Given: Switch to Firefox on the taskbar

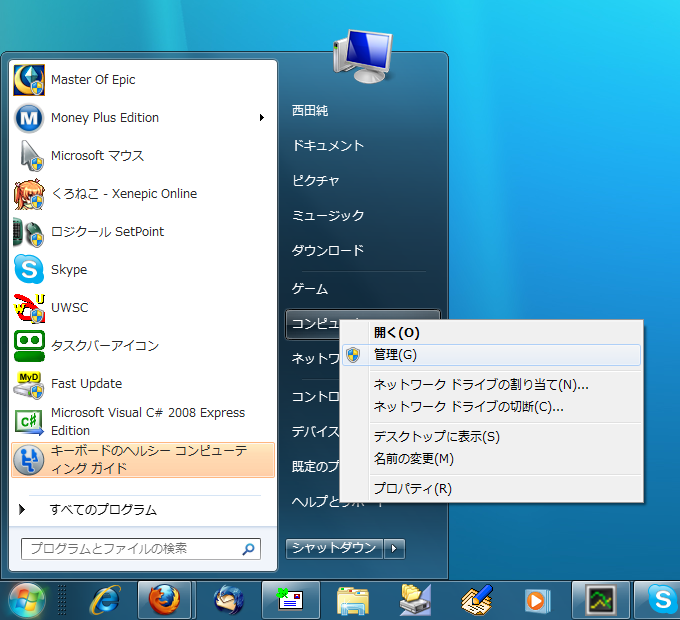Looking at the screenshot, I should coord(164,600).
